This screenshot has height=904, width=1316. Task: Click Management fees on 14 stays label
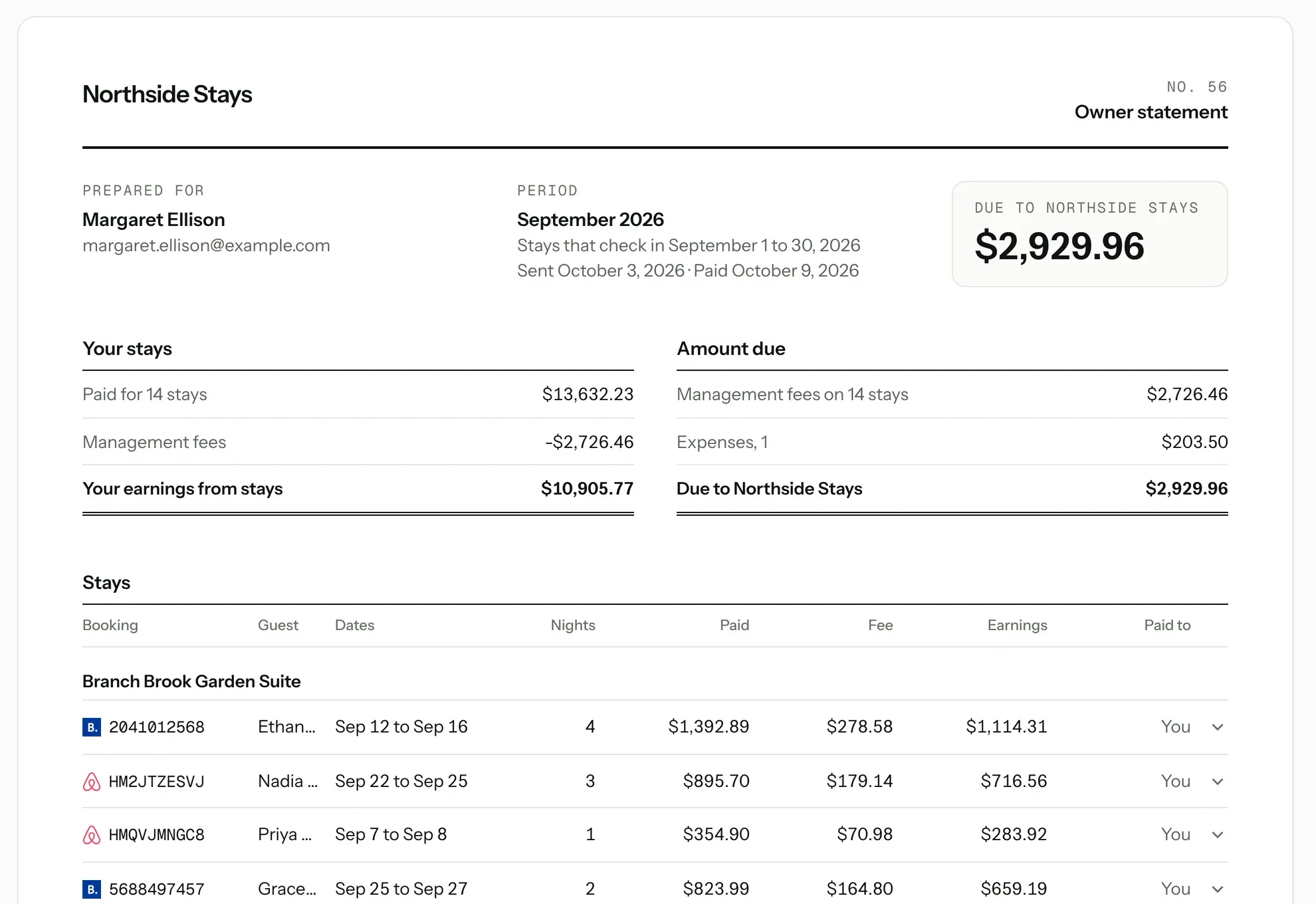792,395
